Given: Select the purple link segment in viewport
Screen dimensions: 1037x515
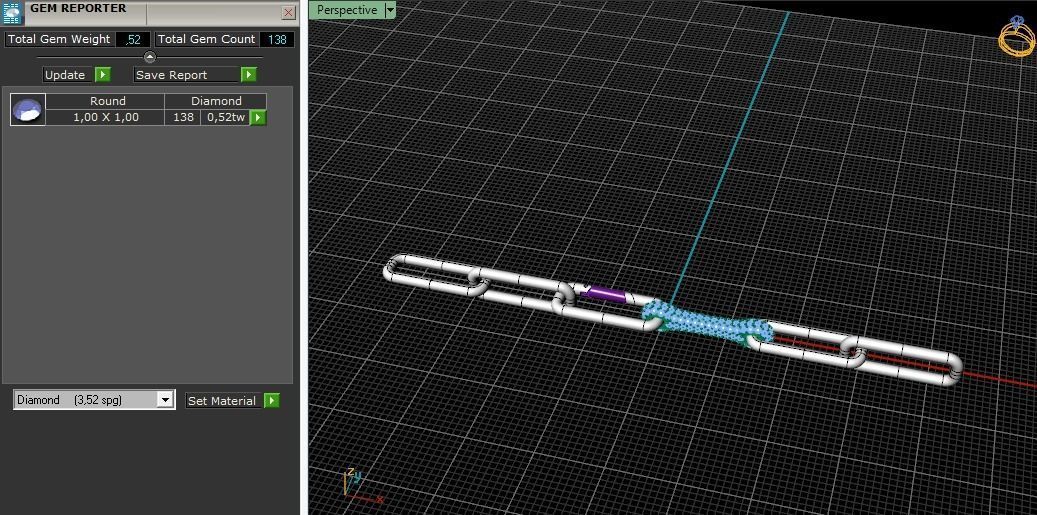Looking at the screenshot, I should click(604, 294).
